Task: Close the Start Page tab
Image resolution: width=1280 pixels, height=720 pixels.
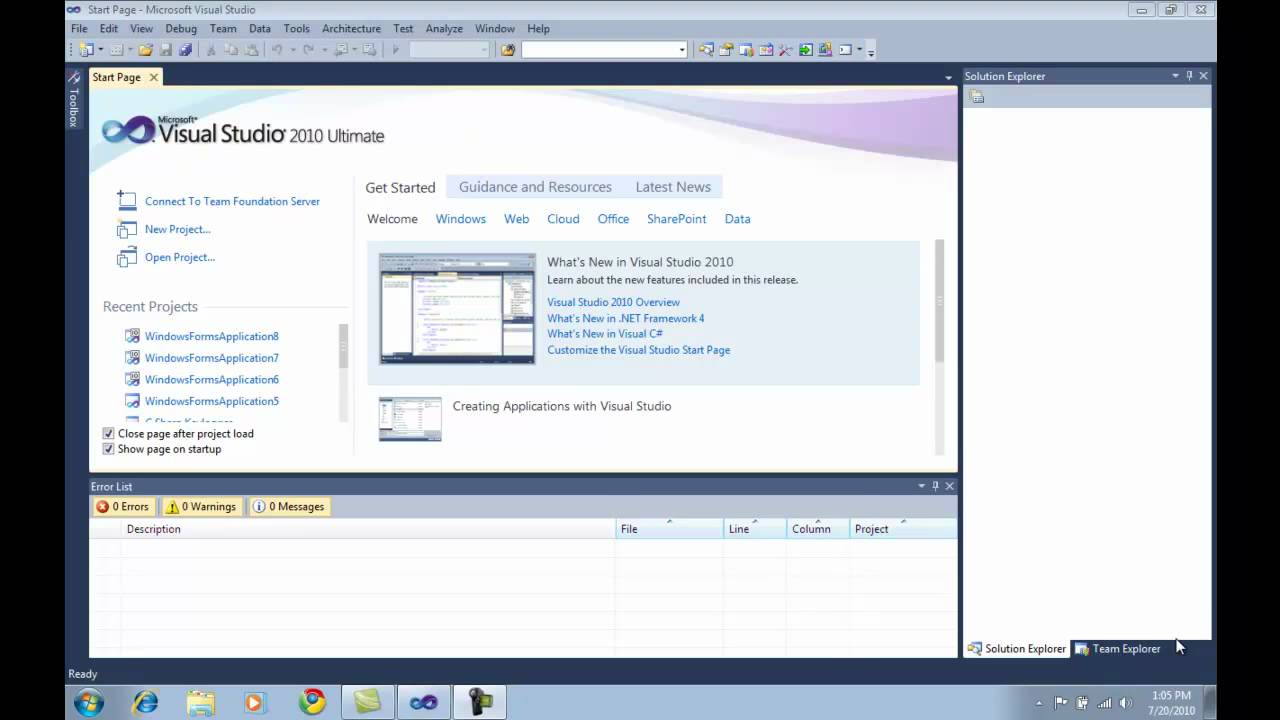Action: click(153, 77)
